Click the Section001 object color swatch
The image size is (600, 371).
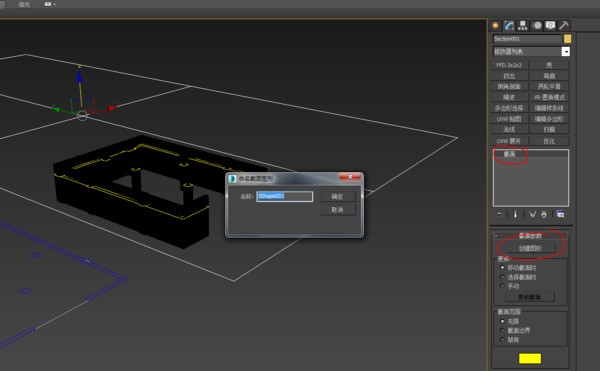(x=567, y=39)
